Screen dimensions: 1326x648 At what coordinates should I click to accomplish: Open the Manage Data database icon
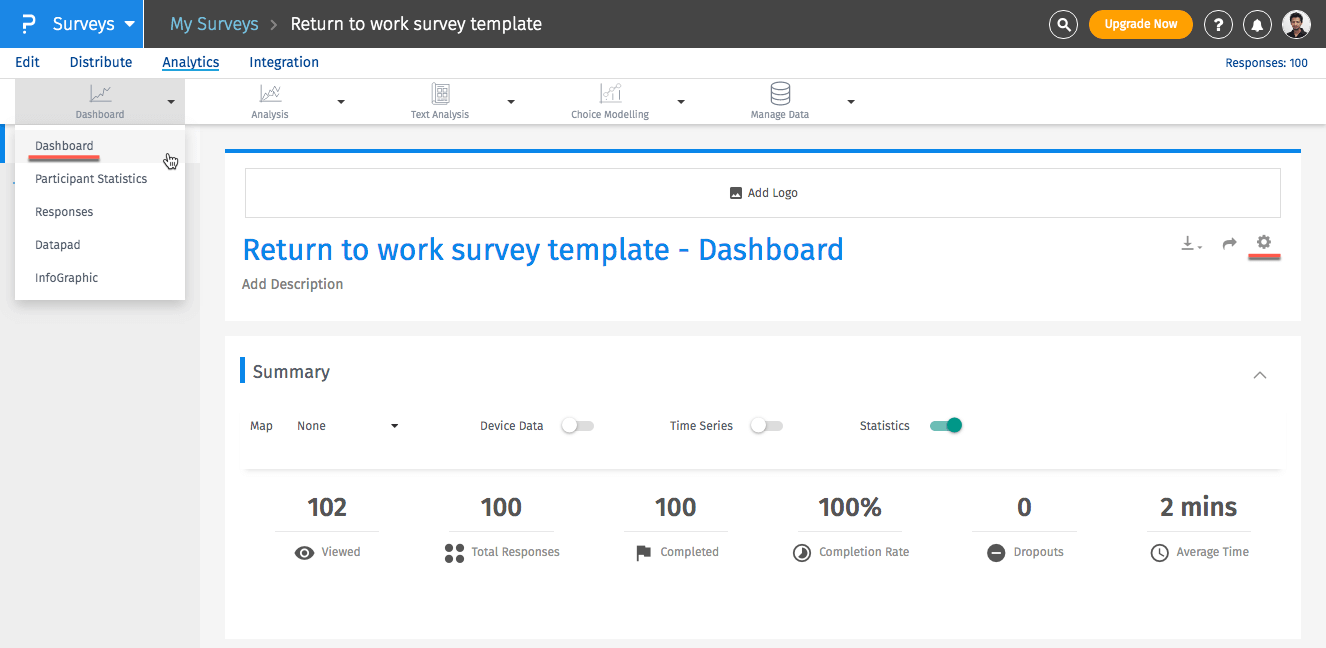780,94
